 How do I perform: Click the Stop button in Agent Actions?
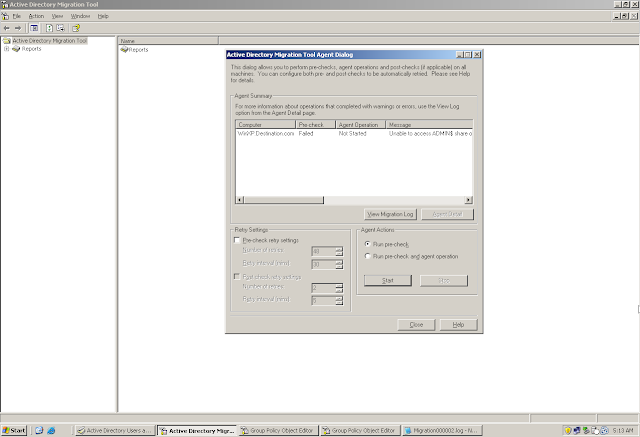tap(444, 280)
